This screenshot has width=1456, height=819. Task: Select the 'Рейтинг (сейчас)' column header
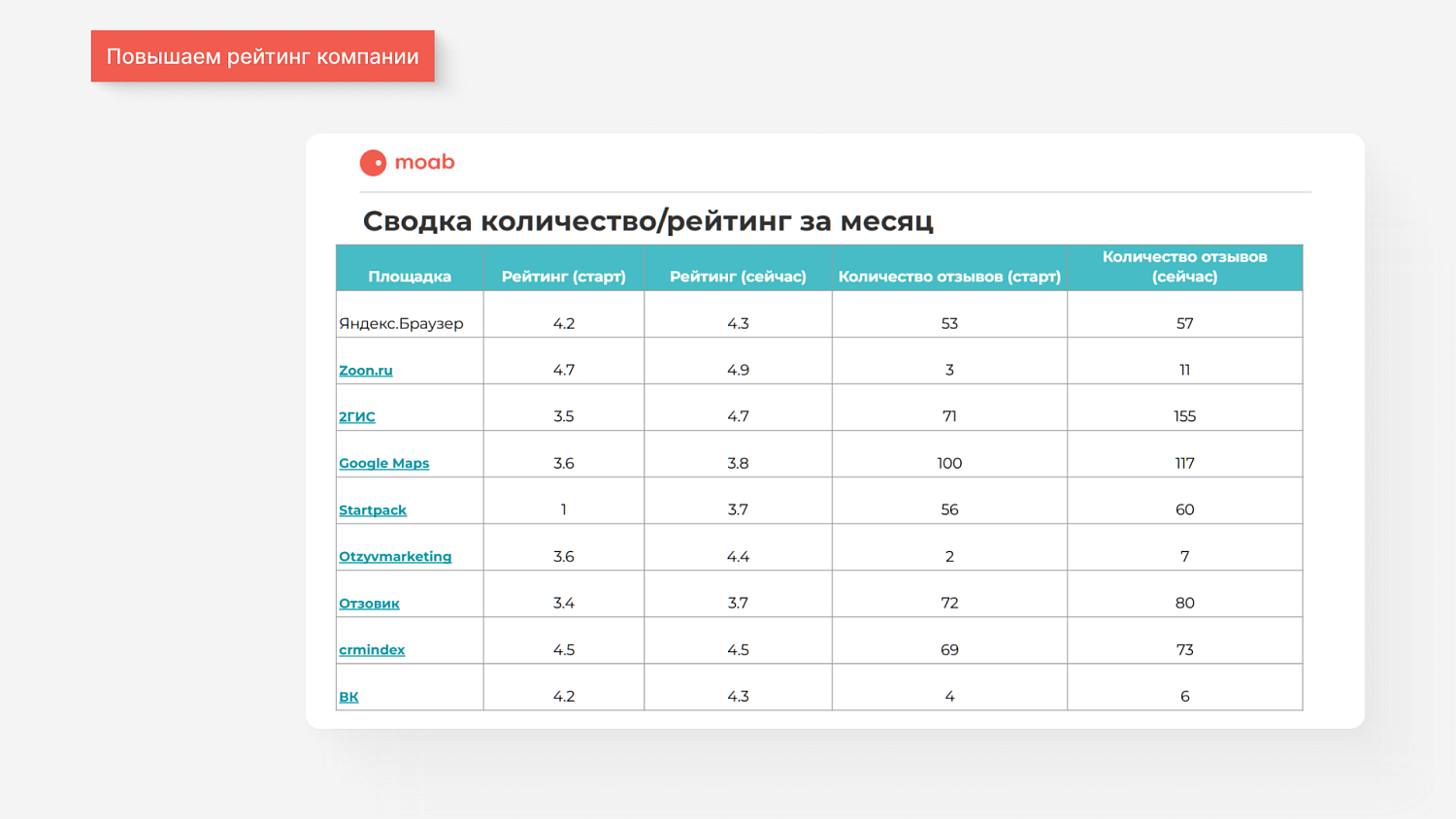[738, 277]
